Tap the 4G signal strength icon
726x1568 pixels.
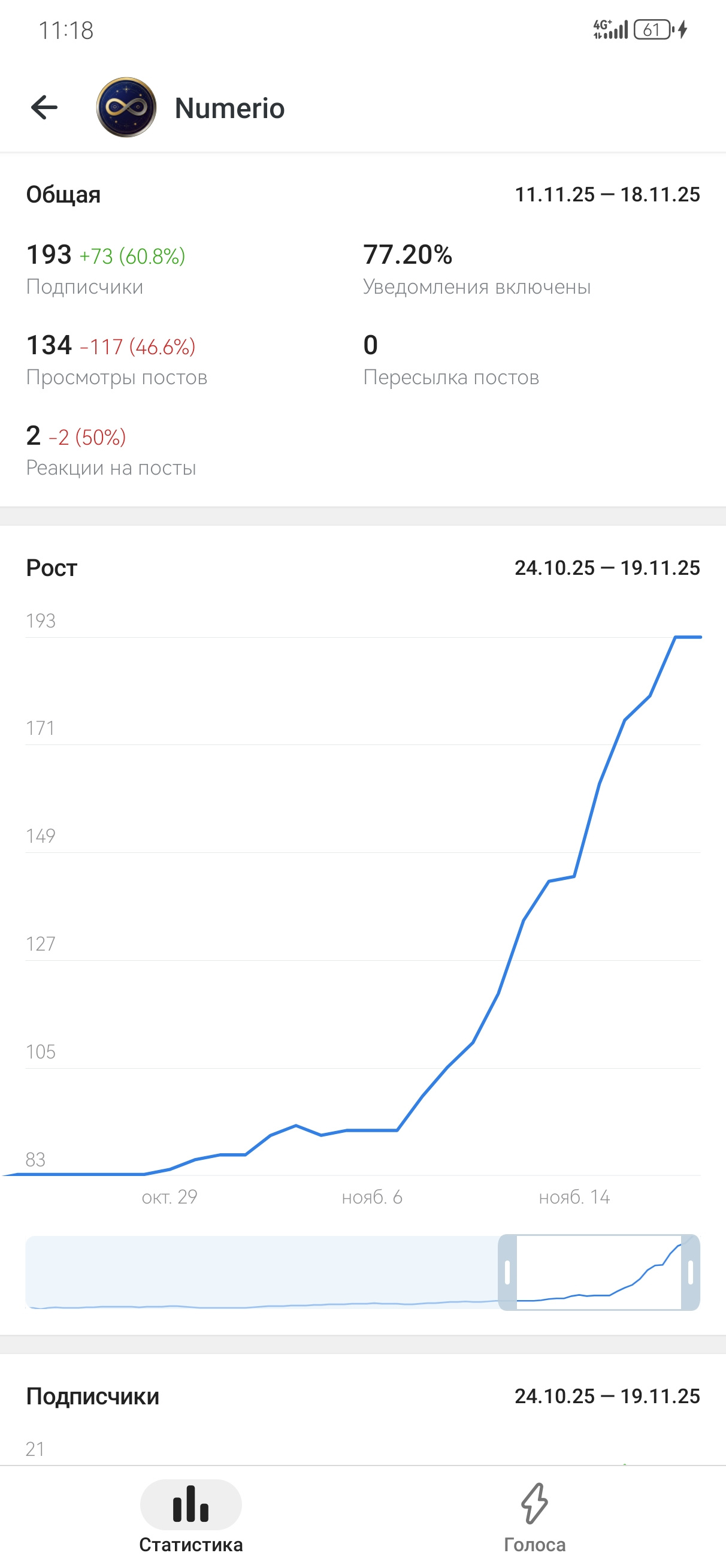point(610,29)
